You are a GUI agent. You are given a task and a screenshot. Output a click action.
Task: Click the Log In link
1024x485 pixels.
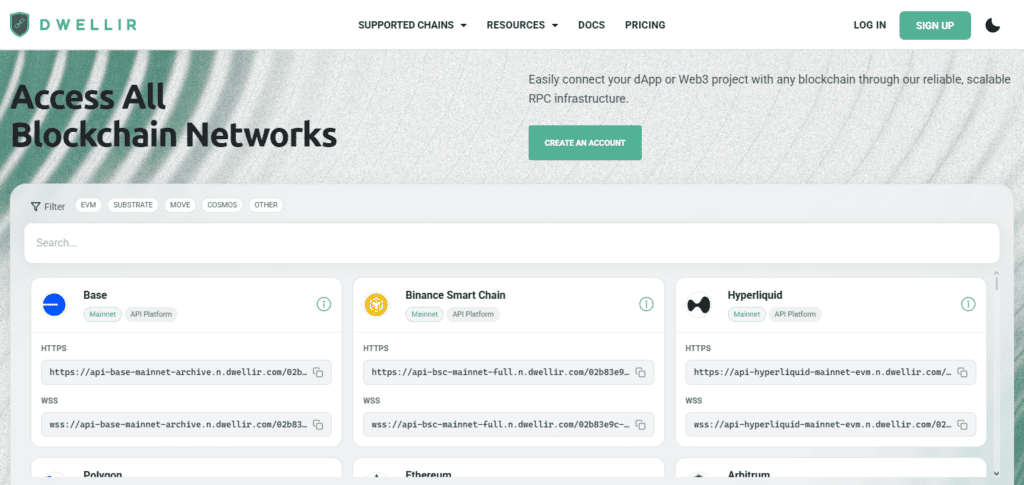[x=869, y=25]
